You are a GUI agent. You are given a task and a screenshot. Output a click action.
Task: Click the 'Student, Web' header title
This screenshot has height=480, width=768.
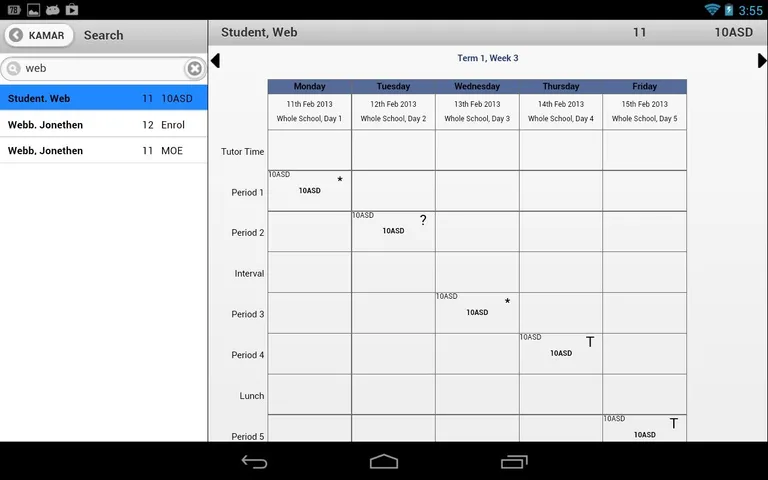click(259, 32)
